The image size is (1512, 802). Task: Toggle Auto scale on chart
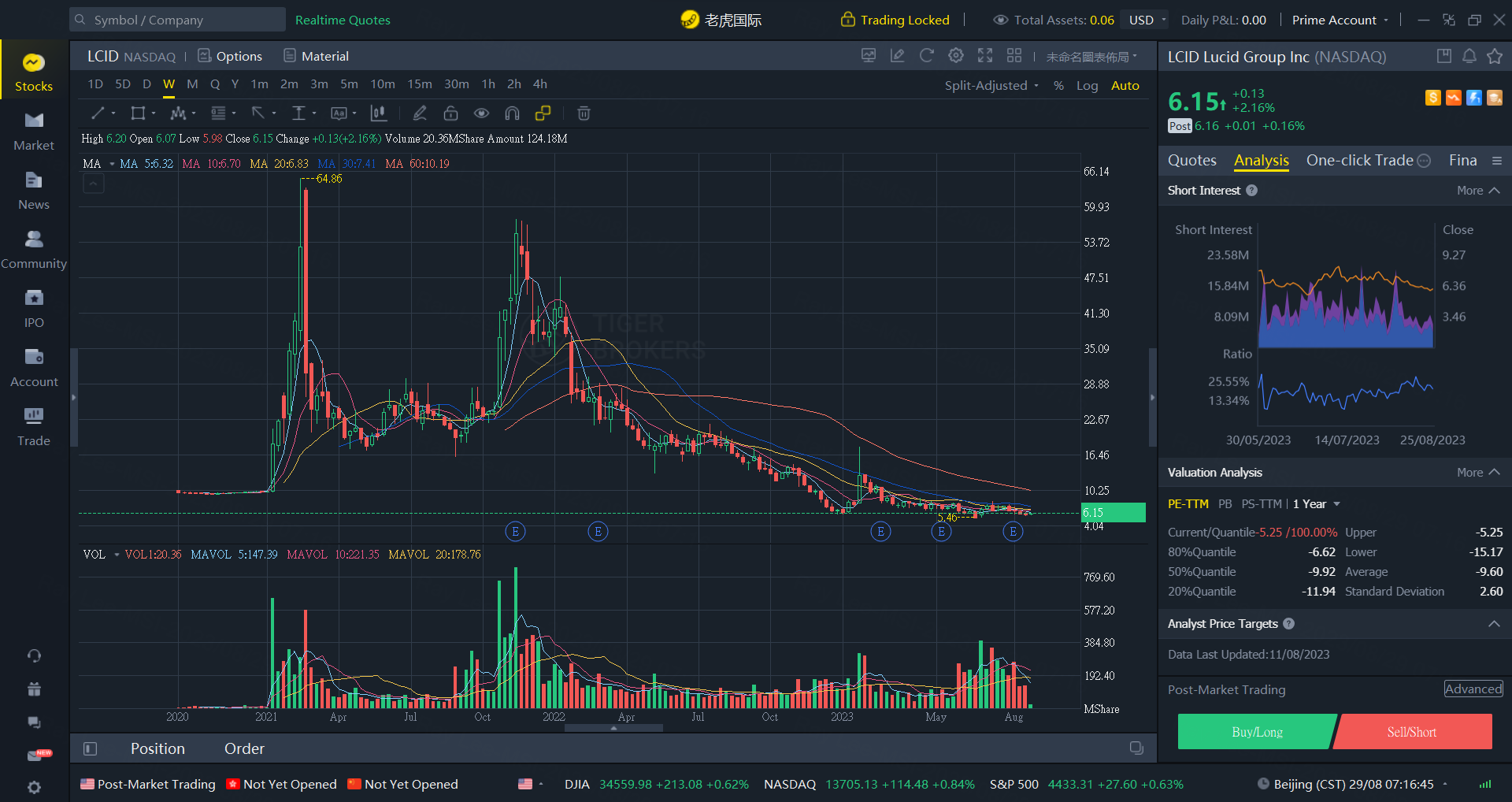[x=1125, y=85]
